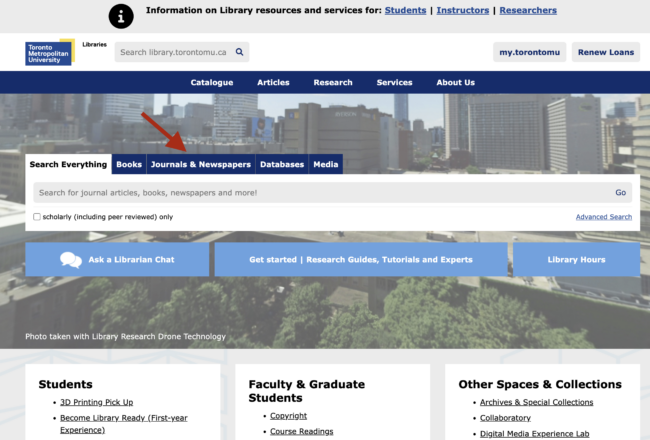650x440 pixels.
Task: Open the About Us menu
Action: (455, 82)
